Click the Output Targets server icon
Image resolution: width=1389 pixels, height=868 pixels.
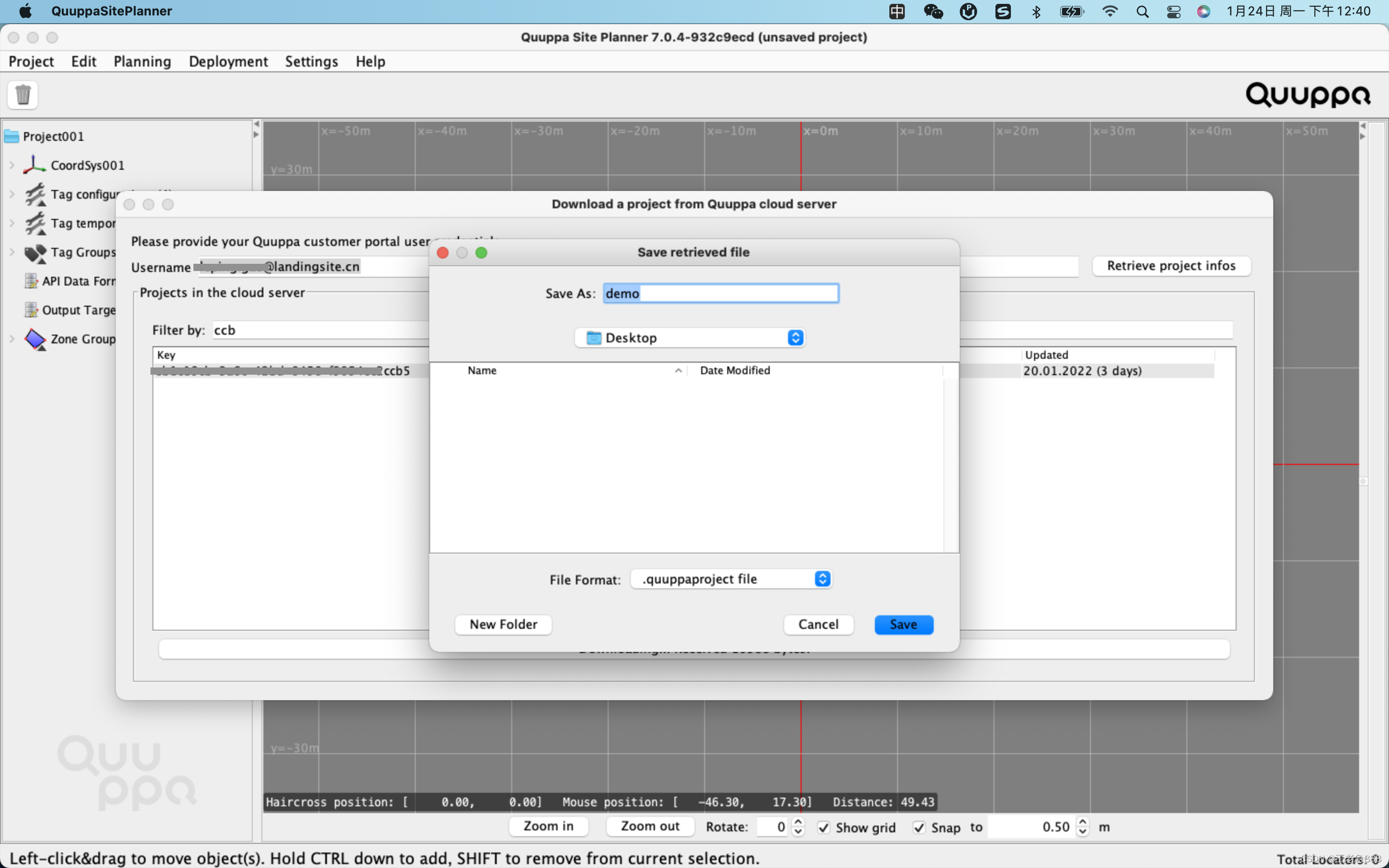31,310
